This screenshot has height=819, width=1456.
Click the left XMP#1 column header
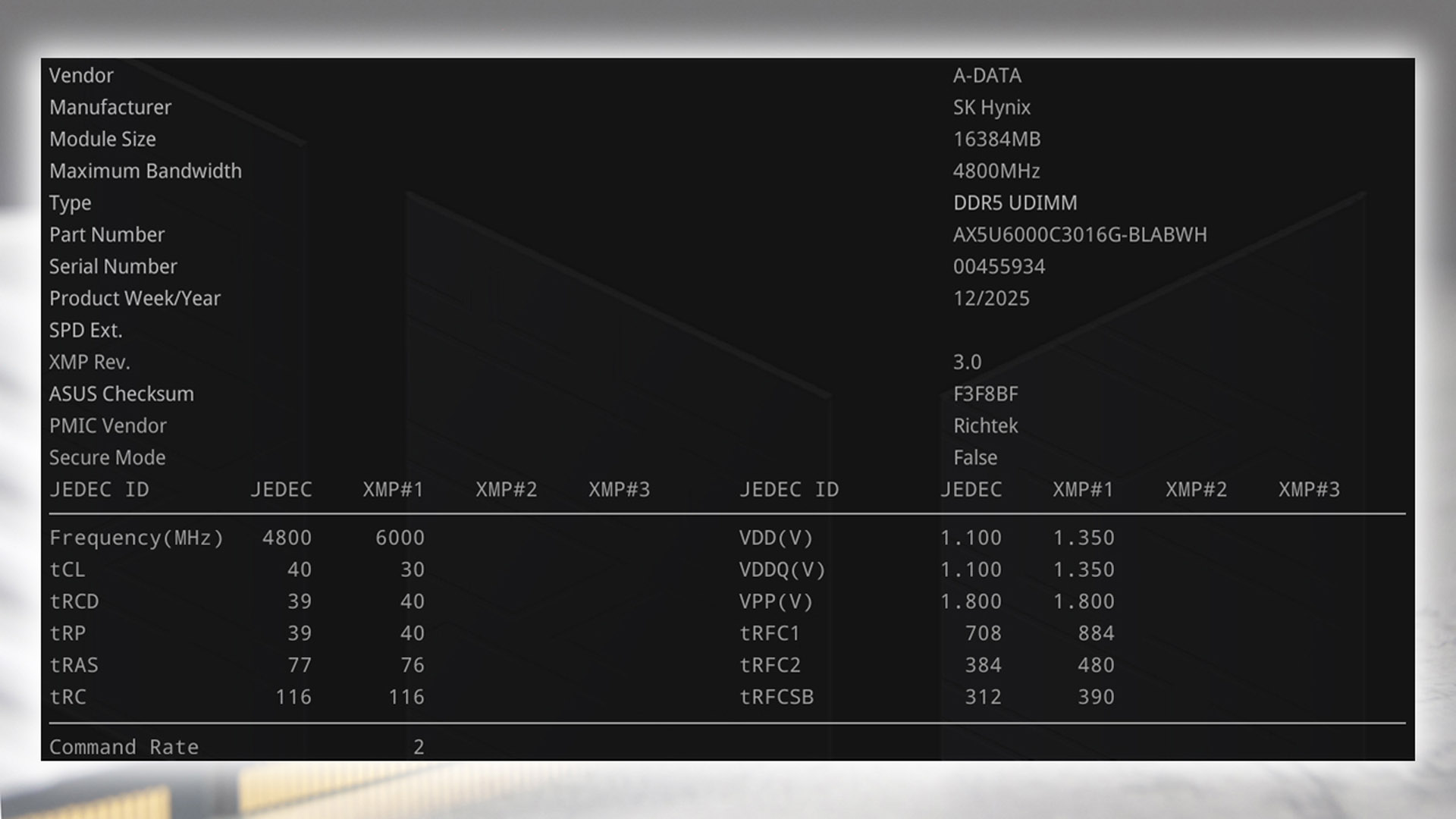coord(393,490)
